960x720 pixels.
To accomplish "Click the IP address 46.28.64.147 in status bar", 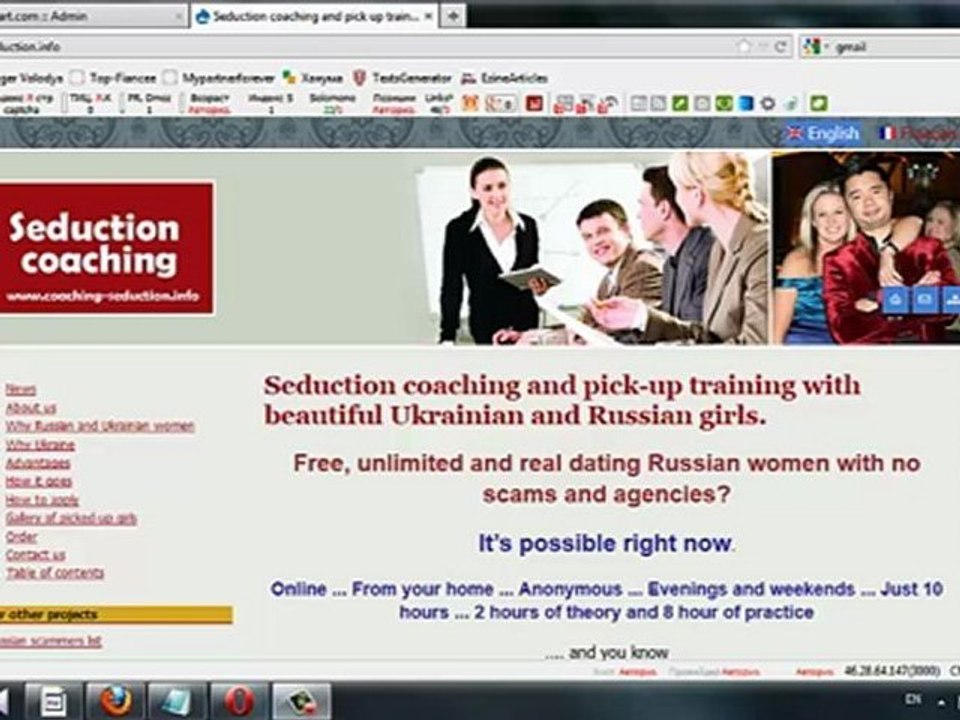I will pyautogui.click(x=891, y=671).
